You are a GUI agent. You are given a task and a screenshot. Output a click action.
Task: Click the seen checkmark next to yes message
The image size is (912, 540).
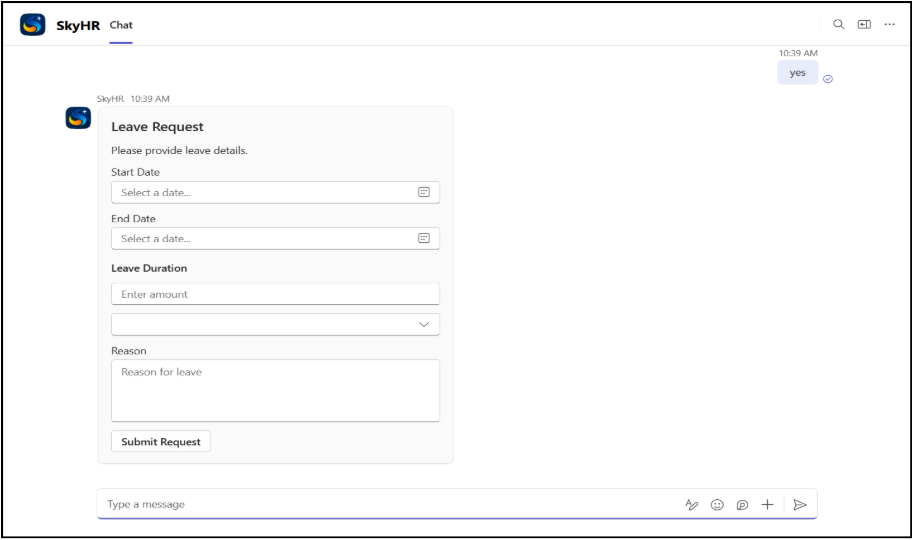tap(828, 79)
